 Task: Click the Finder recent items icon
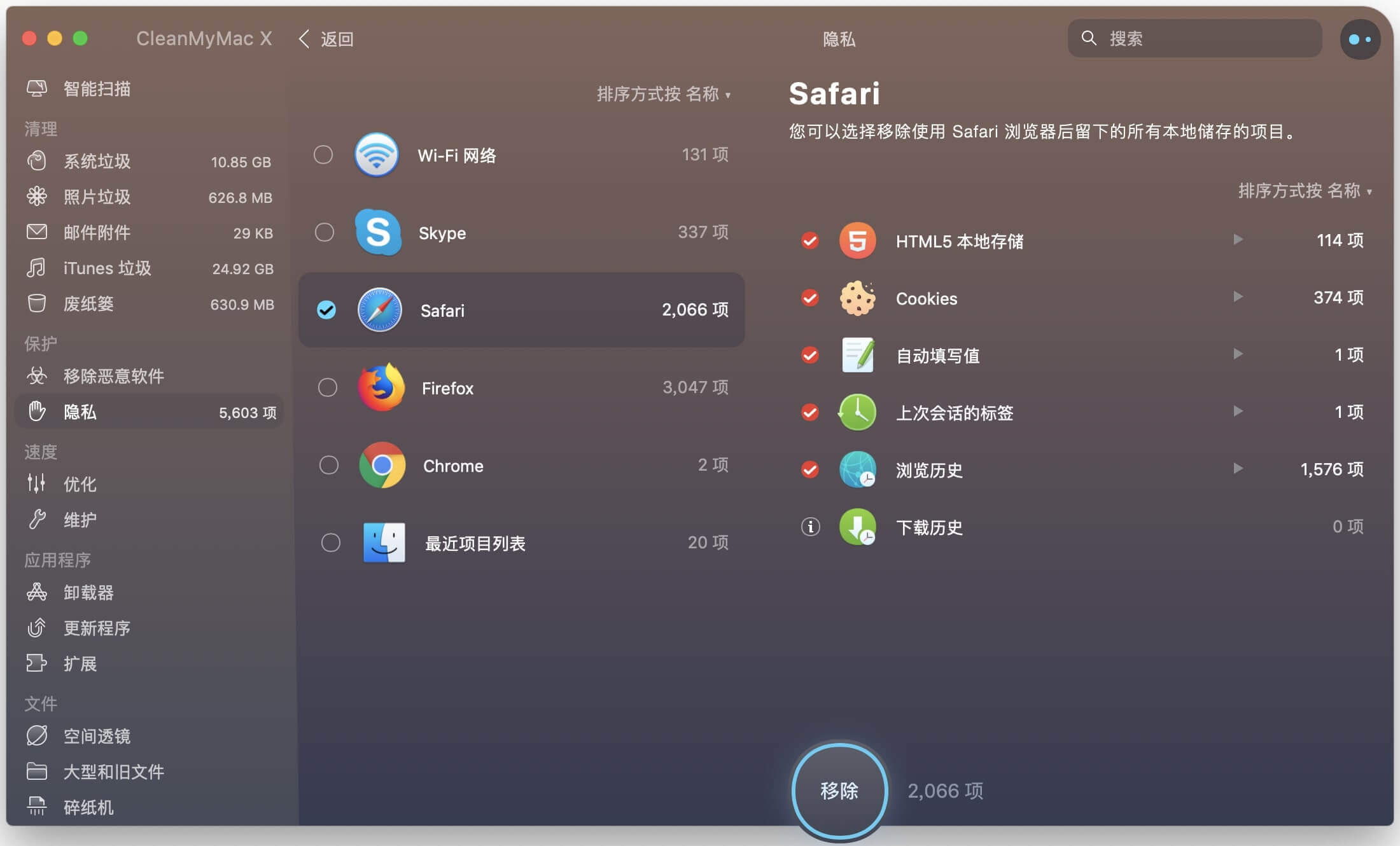point(384,543)
